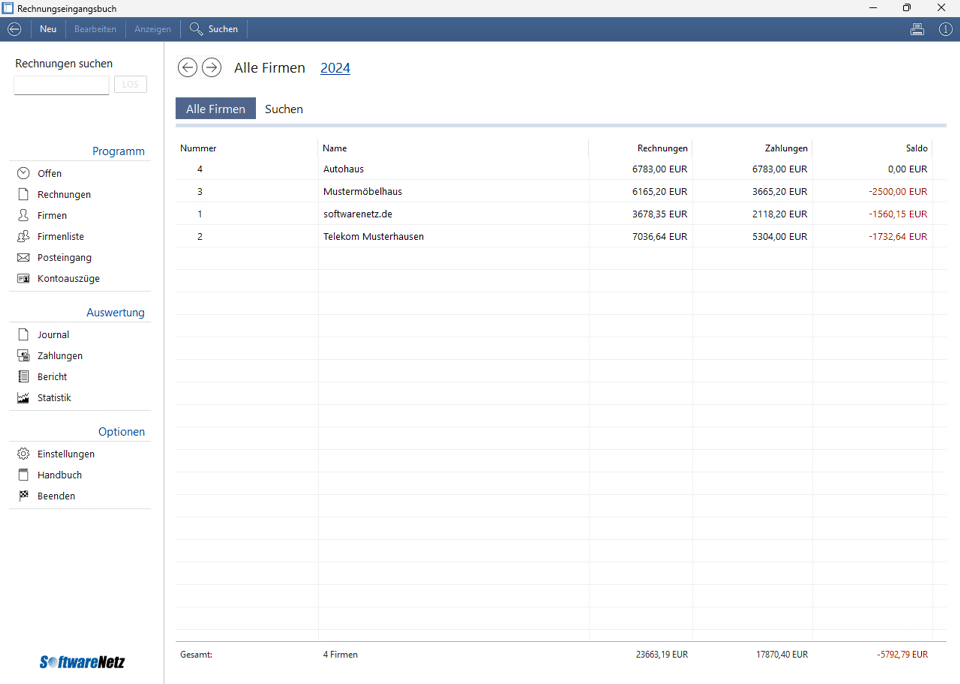Image resolution: width=960 pixels, height=684 pixels.
Task: Click the printer icon in toolbar
Action: 917,29
